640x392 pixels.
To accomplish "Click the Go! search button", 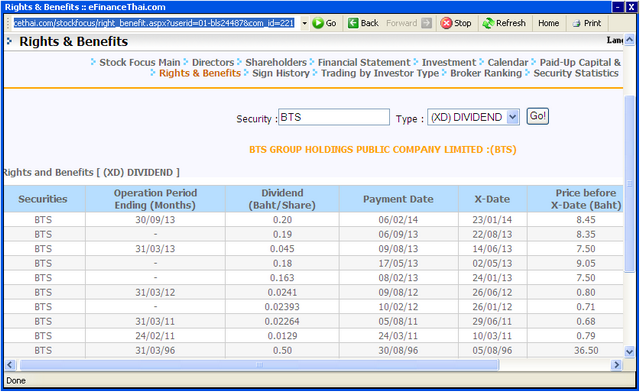I will (537, 116).
